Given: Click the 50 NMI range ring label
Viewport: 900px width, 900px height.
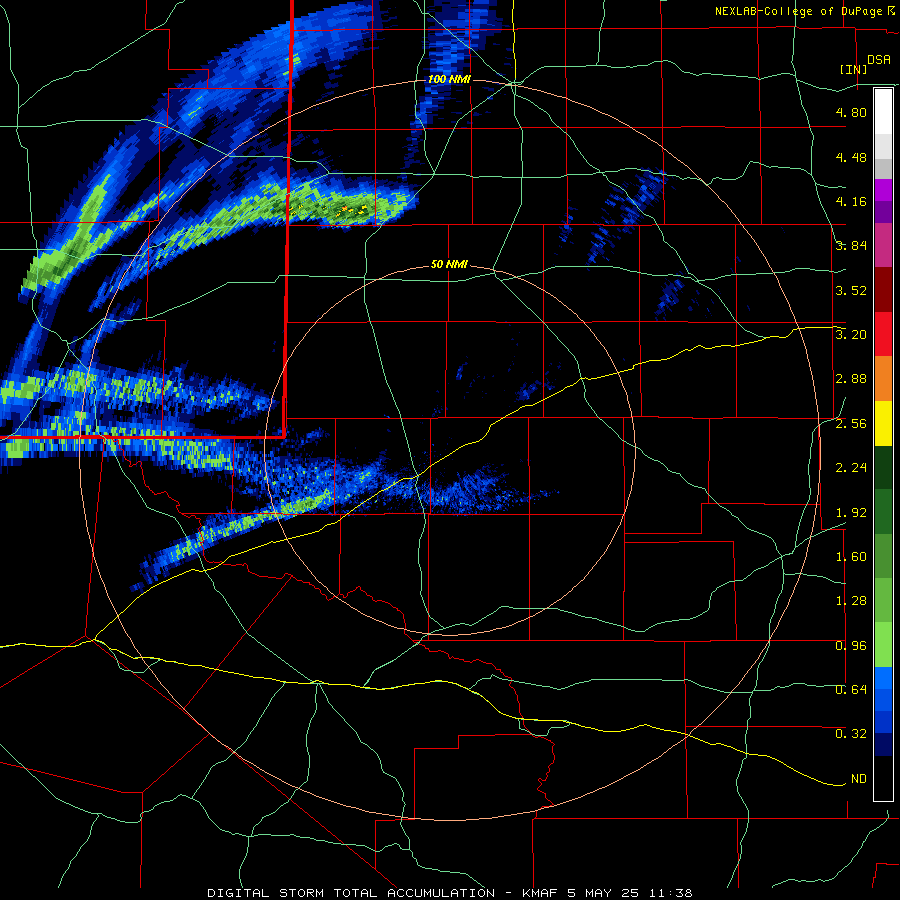Looking at the screenshot, I should [x=449, y=265].
